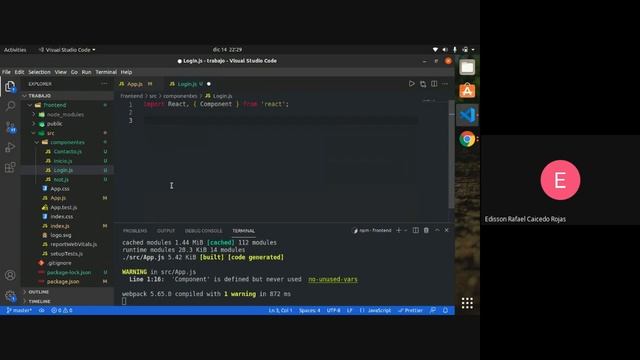Open the Terminal menu
The width and height of the screenshot is (640, 360).
(x=106, y=72)
